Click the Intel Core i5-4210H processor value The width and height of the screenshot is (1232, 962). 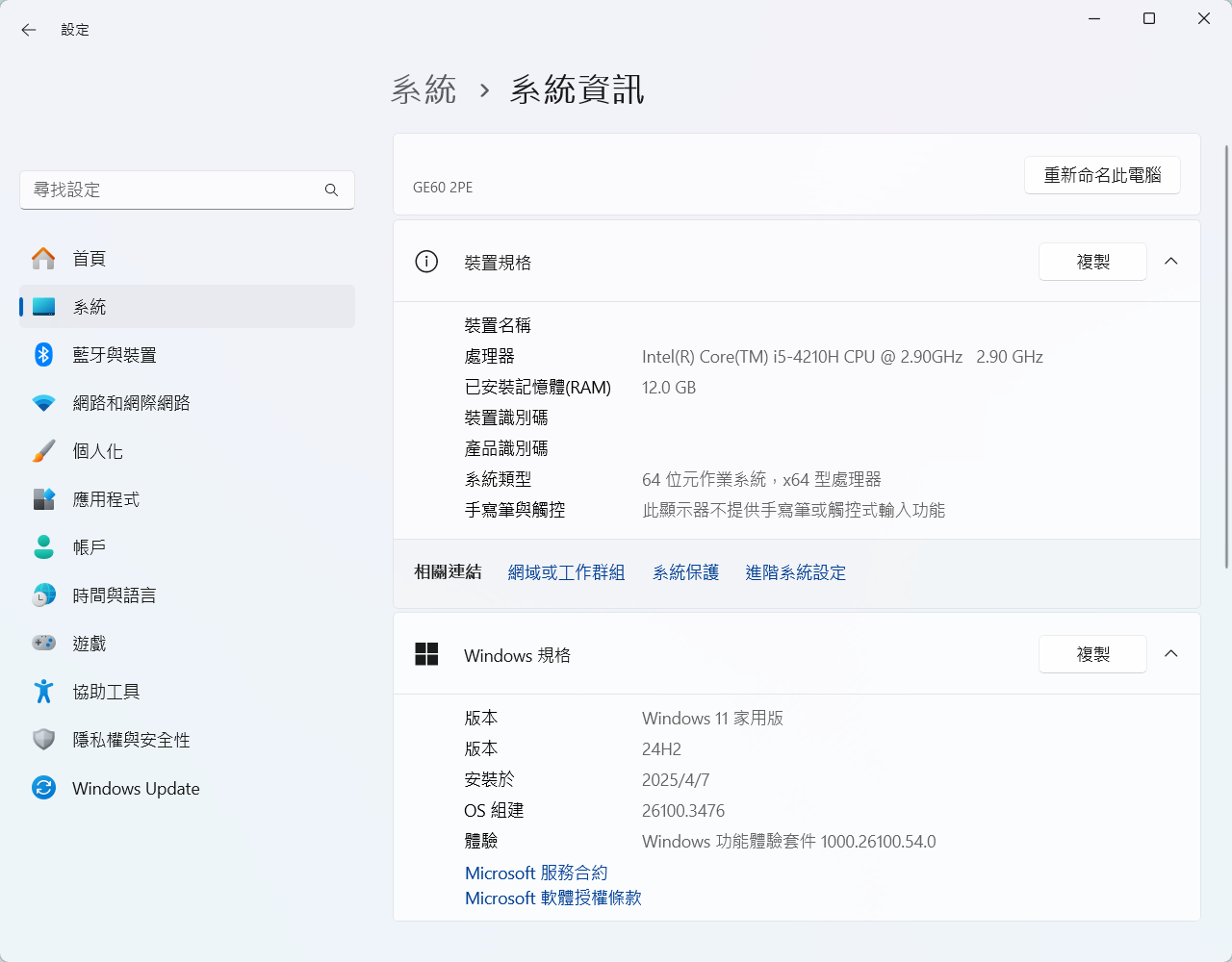click(842, 357)
